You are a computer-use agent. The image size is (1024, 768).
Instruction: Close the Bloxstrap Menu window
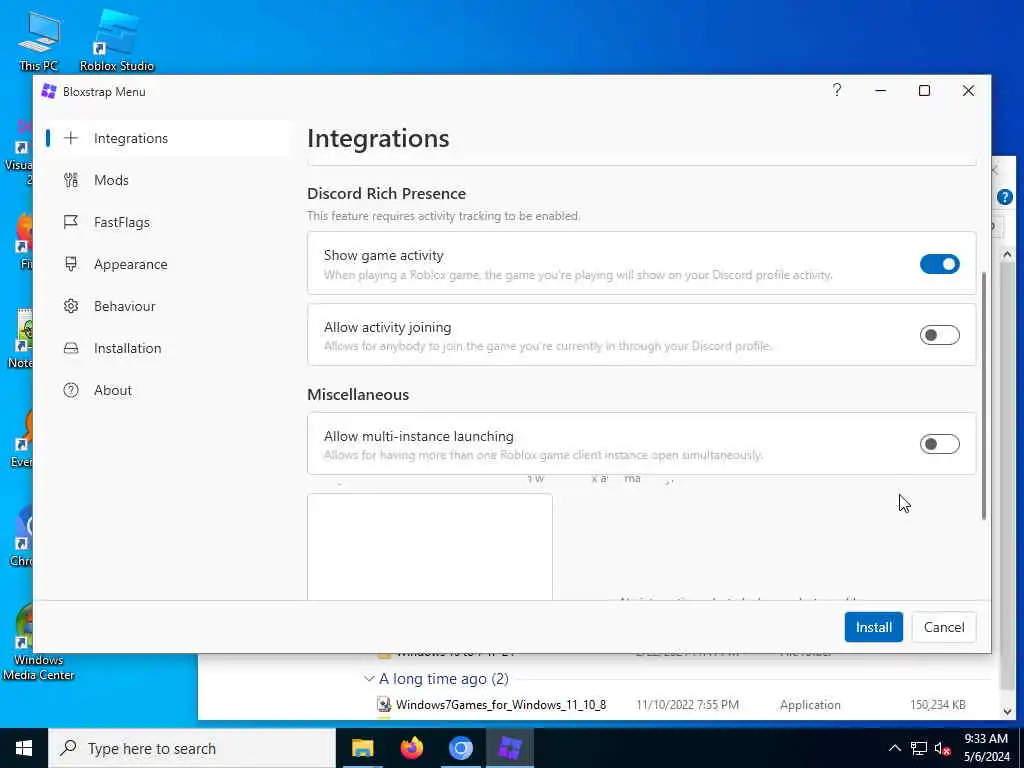[968, 91]
